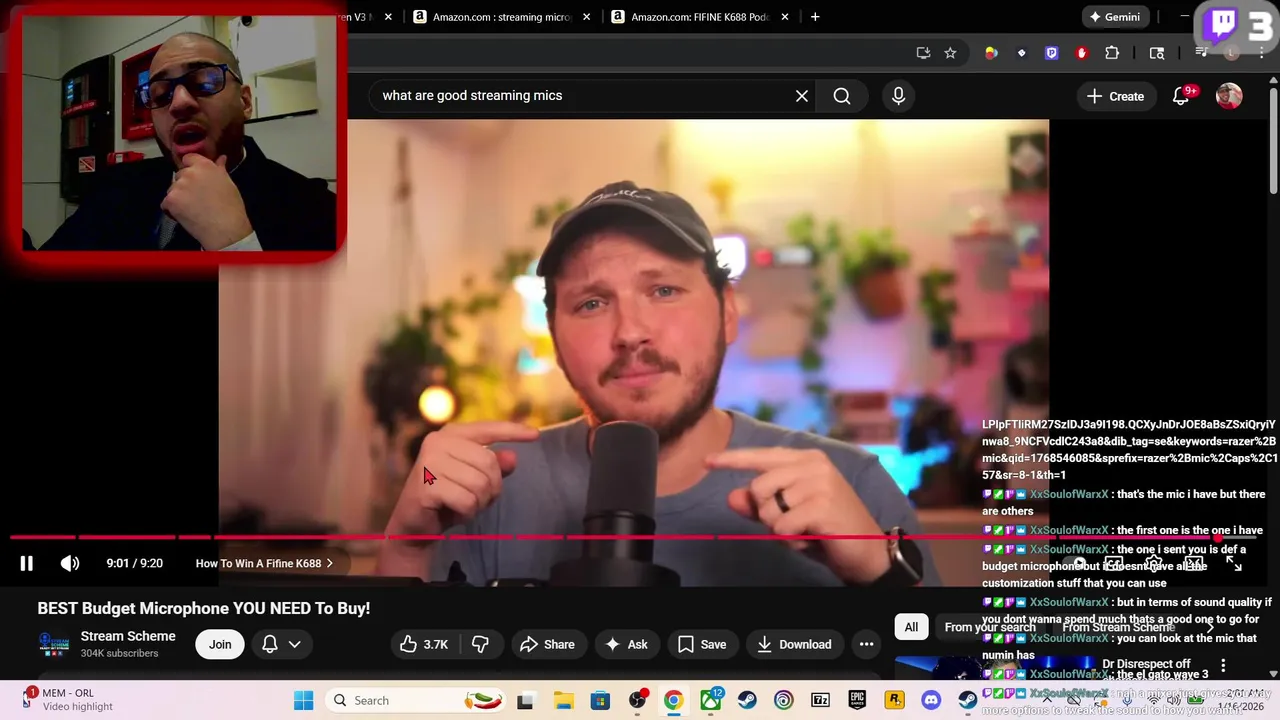Close the Amazon FIFINE K688 tab
The width and height of the screenshot is (1280, 720).
785,17
